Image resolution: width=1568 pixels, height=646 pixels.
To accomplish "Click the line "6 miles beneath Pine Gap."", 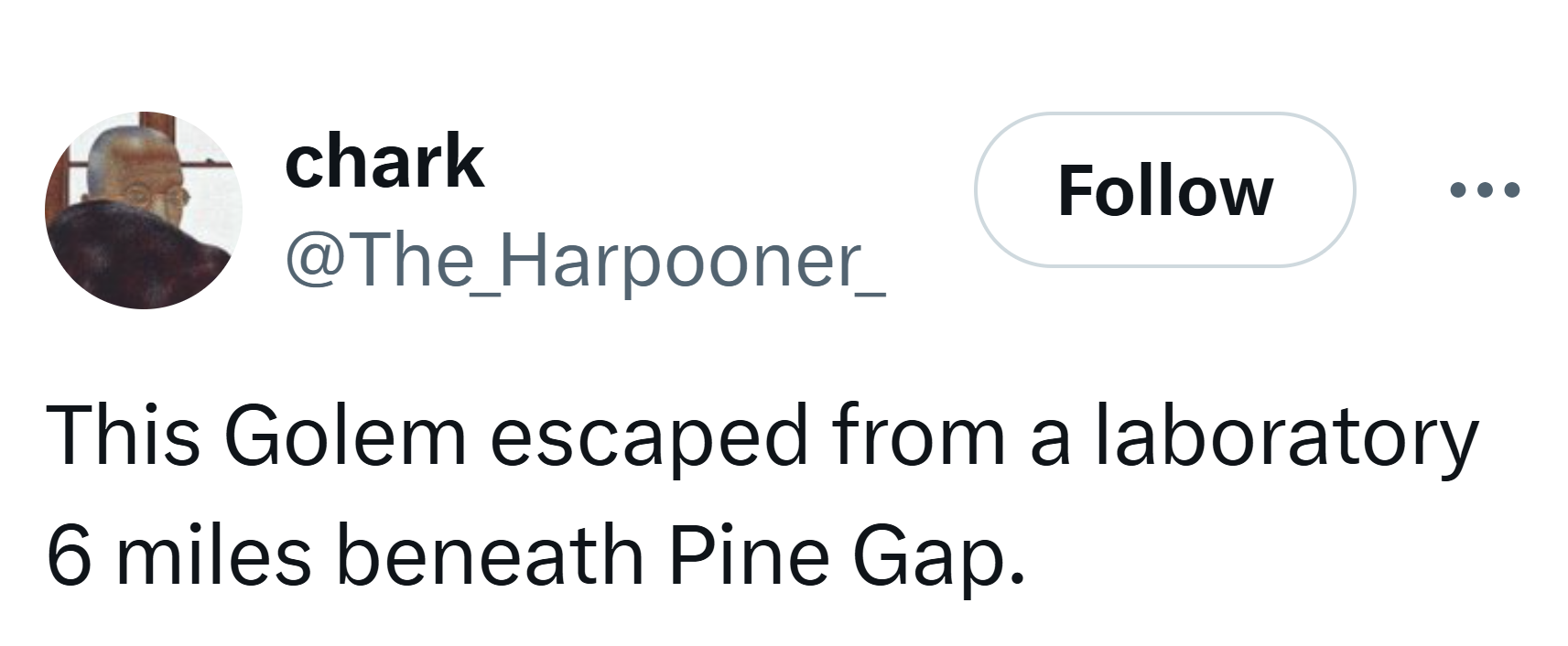I will click(x=533, y=556).
